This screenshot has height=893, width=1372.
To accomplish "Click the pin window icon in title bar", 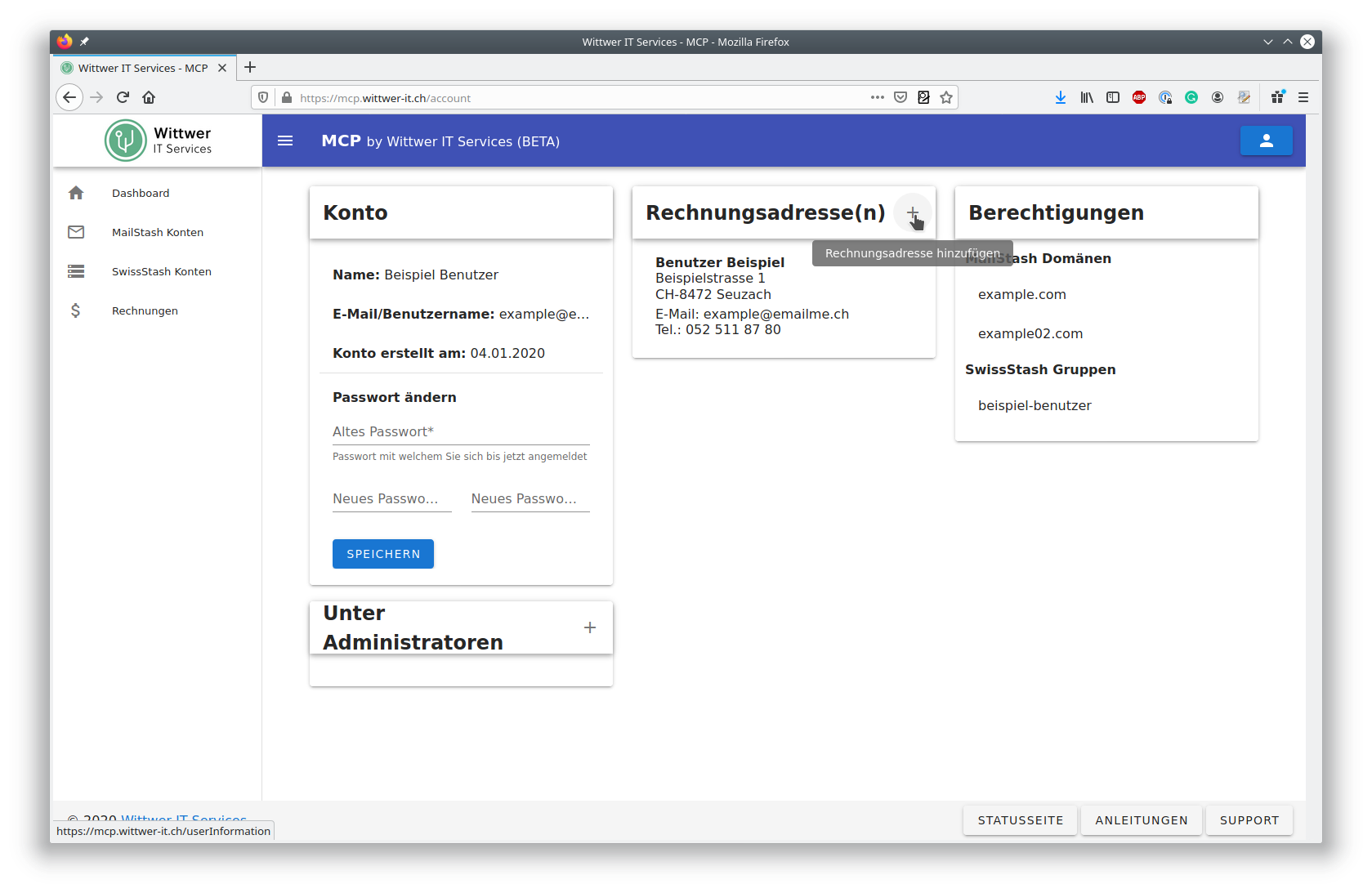I will tap(84, 42).
